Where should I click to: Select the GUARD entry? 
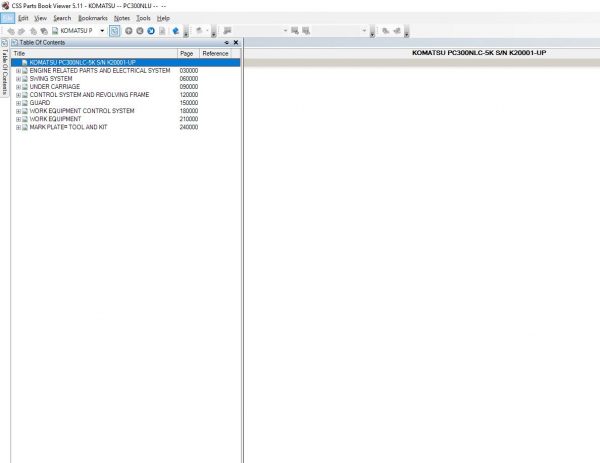pos(40,103)
